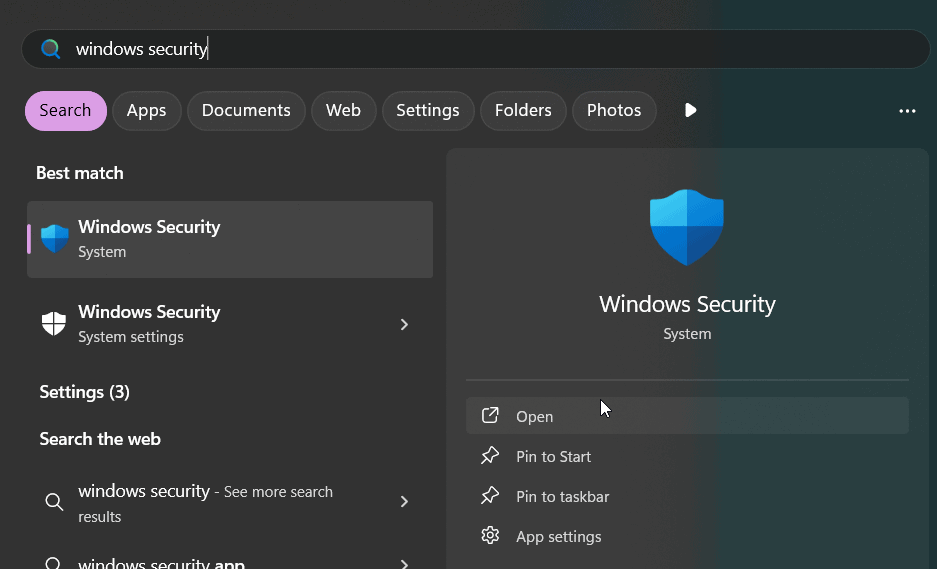Open Windows Security System best match result

click(x=230, y=239)
